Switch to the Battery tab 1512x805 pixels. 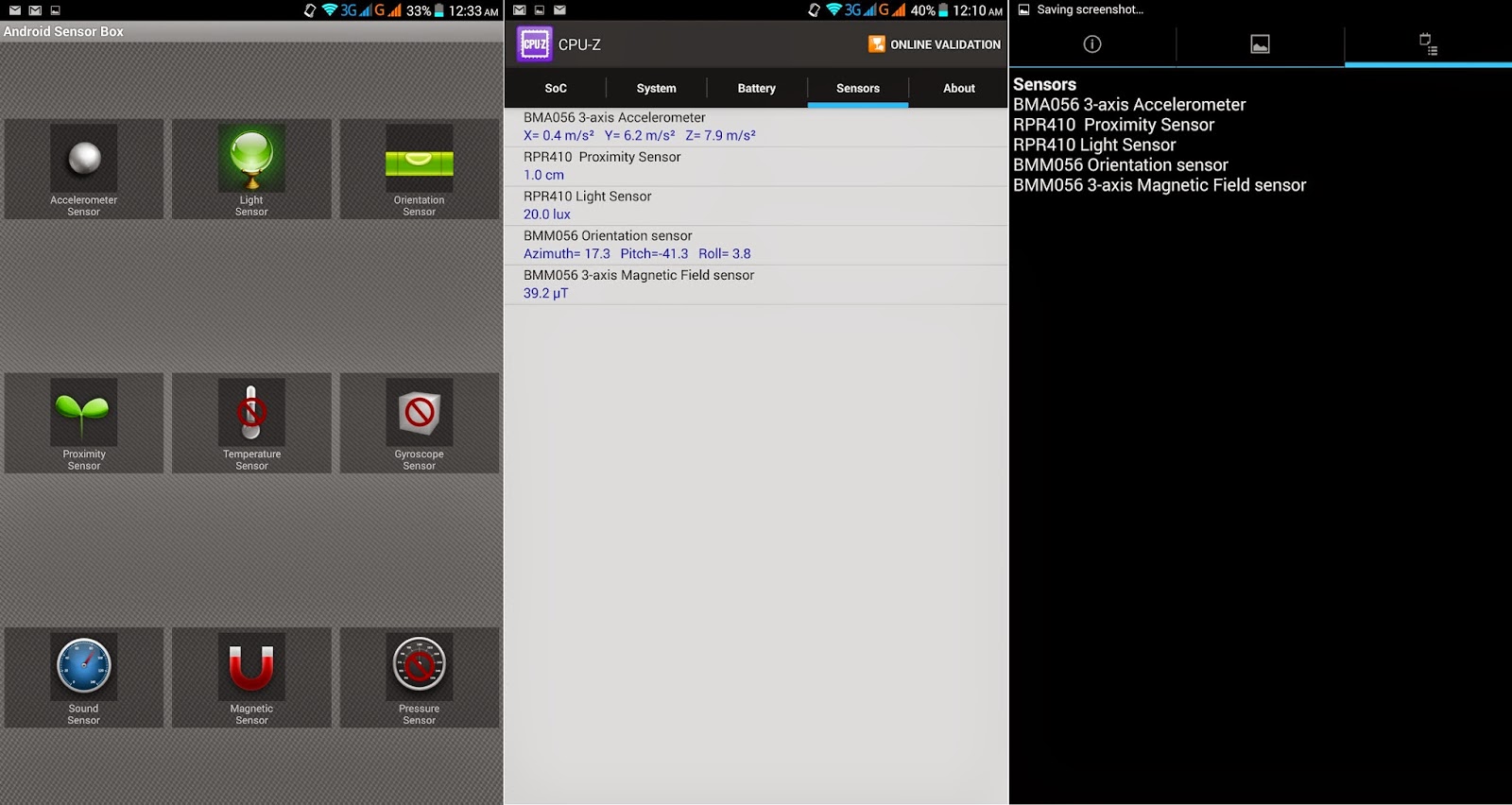757,88
